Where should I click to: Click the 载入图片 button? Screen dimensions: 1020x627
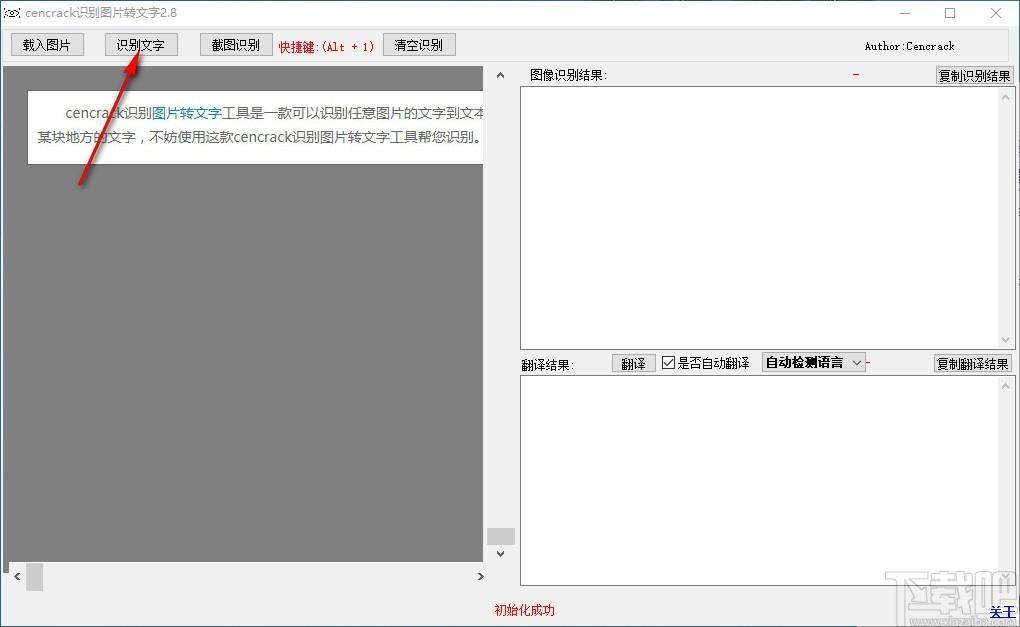pos(47,45)
